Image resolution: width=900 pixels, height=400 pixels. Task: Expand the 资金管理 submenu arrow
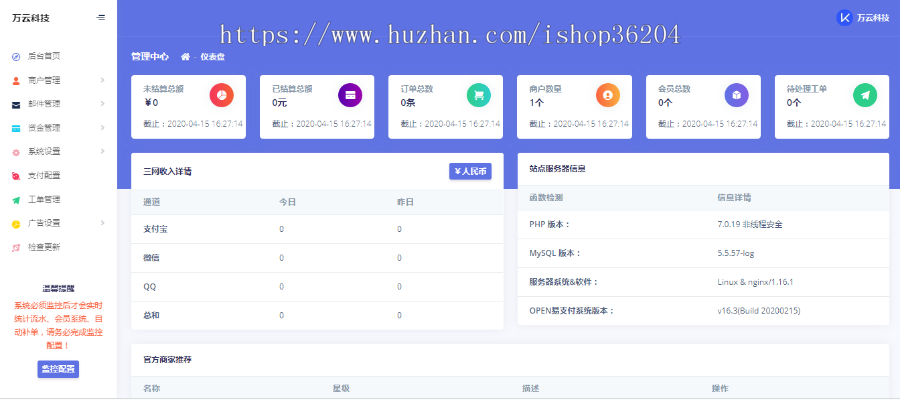102,127
